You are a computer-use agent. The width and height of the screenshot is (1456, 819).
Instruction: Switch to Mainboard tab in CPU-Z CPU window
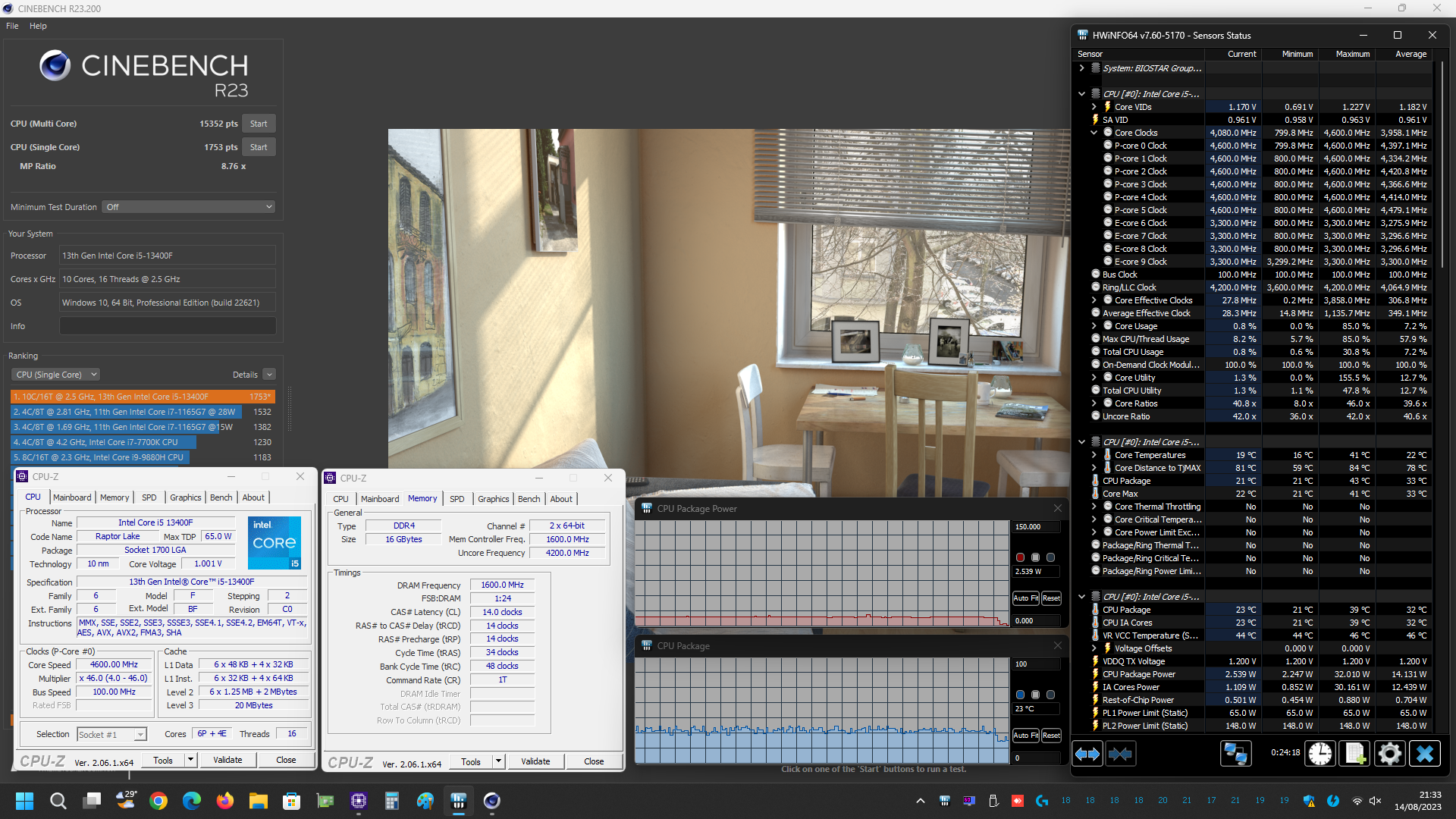72,497
